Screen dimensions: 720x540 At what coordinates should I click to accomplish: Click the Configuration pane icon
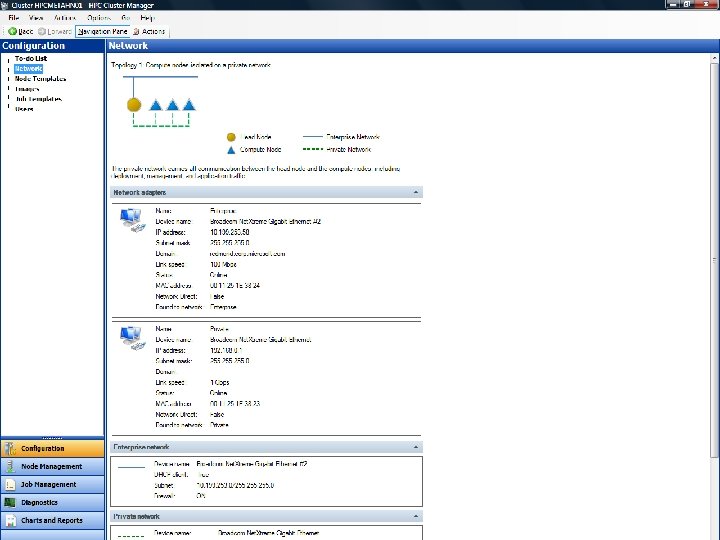click(x=10, y=448)
